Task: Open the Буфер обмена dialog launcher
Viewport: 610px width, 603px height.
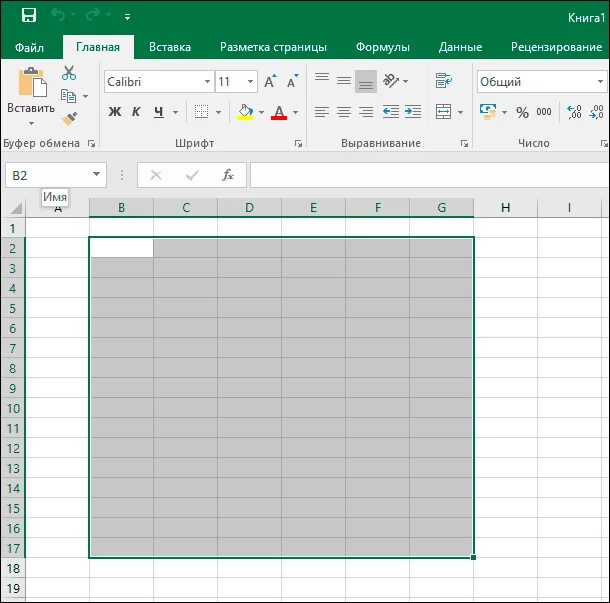Action: point(91,144)
